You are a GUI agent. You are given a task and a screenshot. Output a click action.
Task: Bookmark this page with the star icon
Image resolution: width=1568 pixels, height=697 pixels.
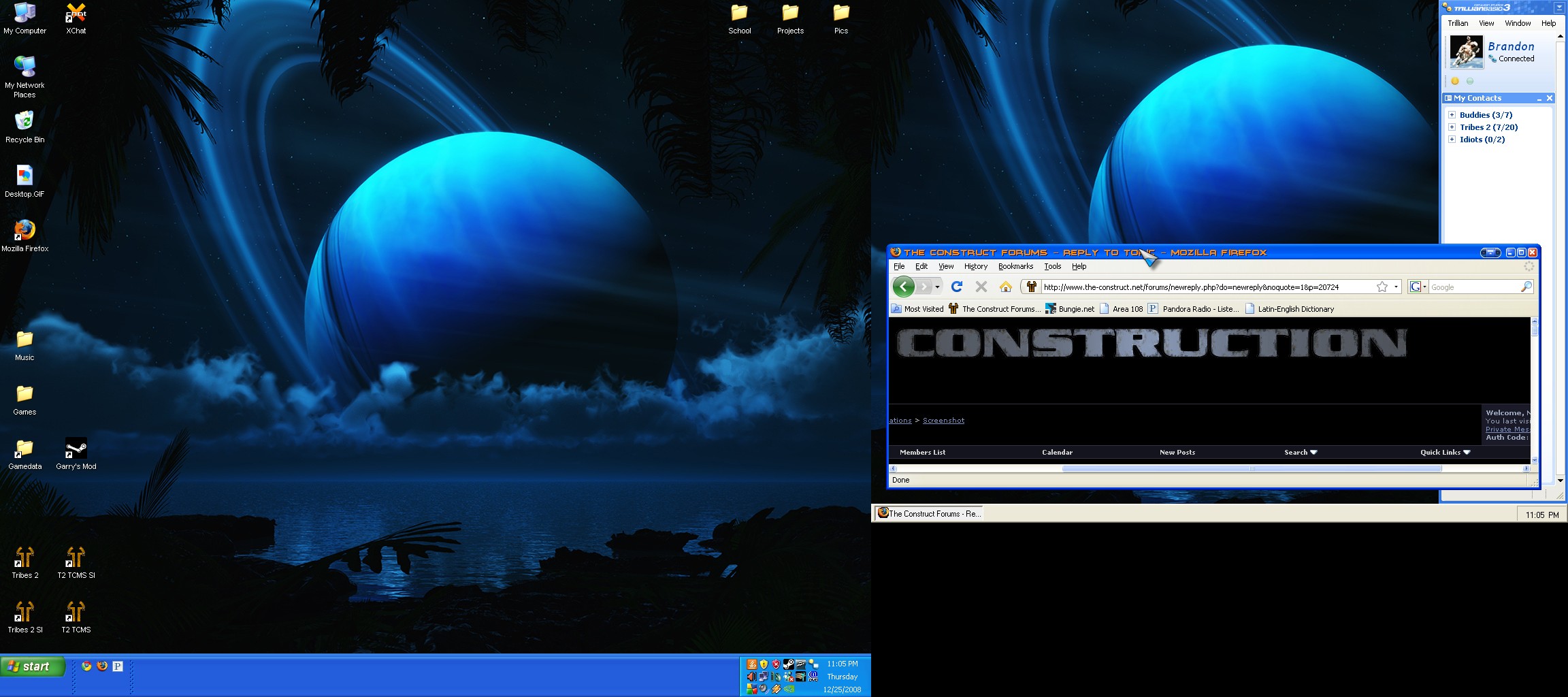pos(1382,287)
